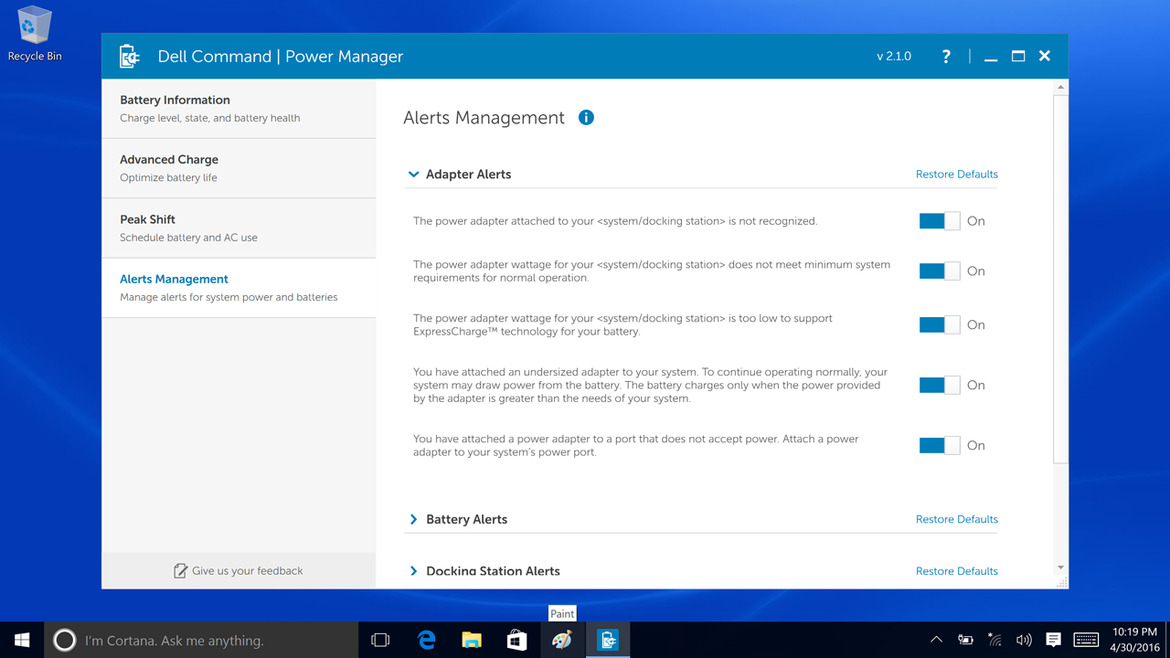
Task: Click the scrollbar up arrow
Action: point(1060,87)
